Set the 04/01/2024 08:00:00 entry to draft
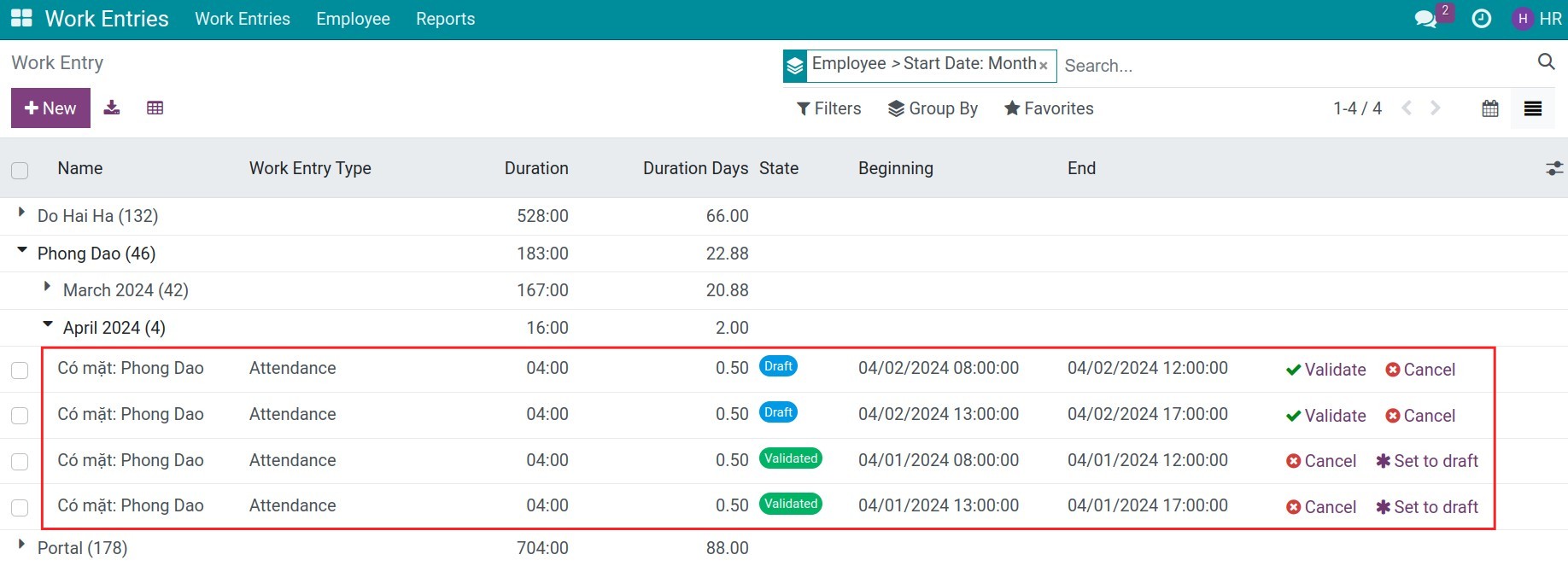 [1427, 461]
